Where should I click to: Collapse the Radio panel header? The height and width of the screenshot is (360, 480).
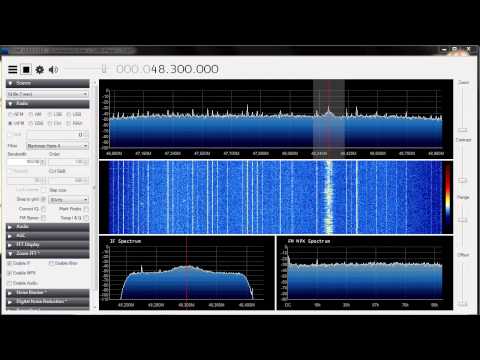pos(48,104)
